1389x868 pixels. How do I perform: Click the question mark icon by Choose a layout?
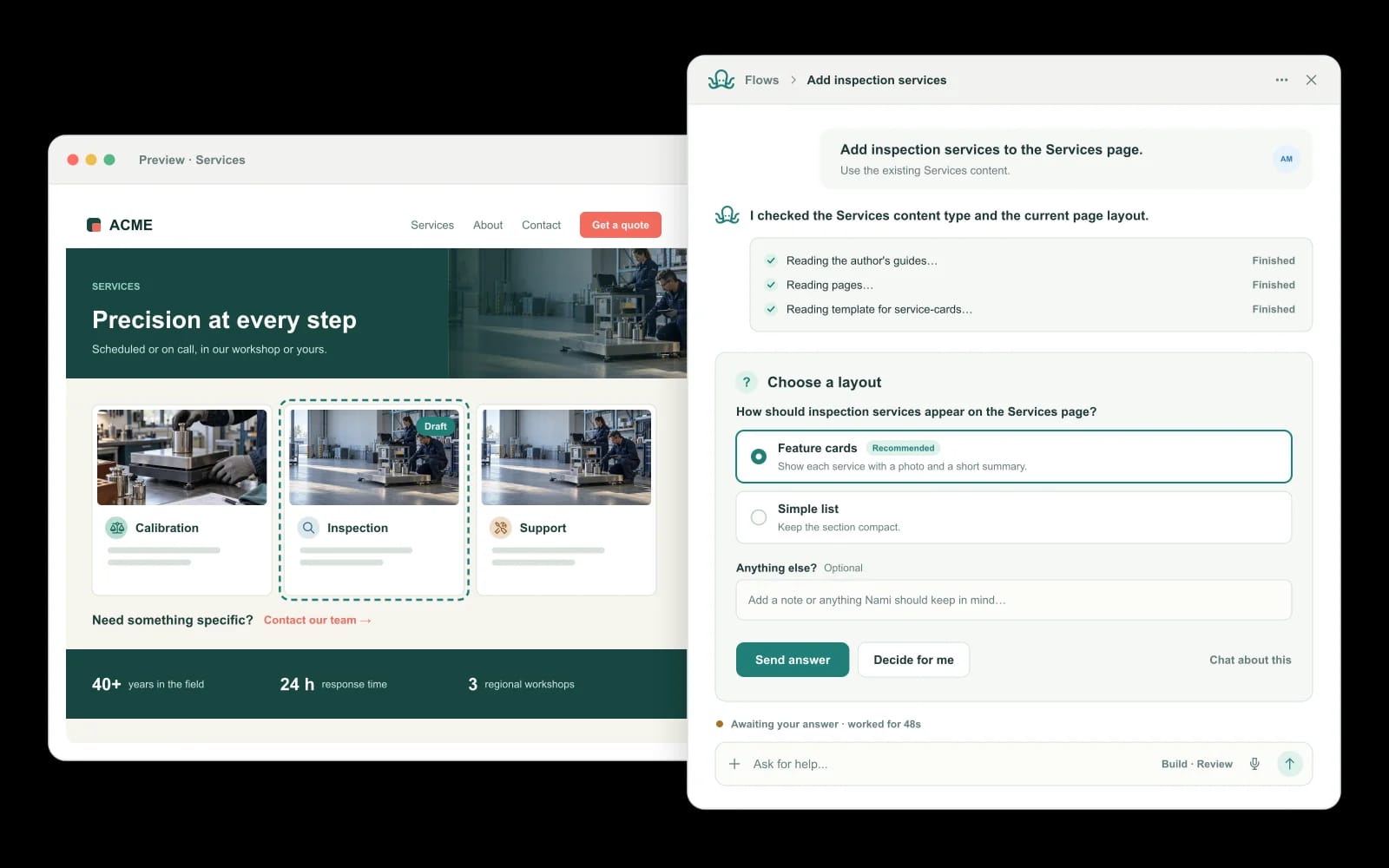pos(746,382)
